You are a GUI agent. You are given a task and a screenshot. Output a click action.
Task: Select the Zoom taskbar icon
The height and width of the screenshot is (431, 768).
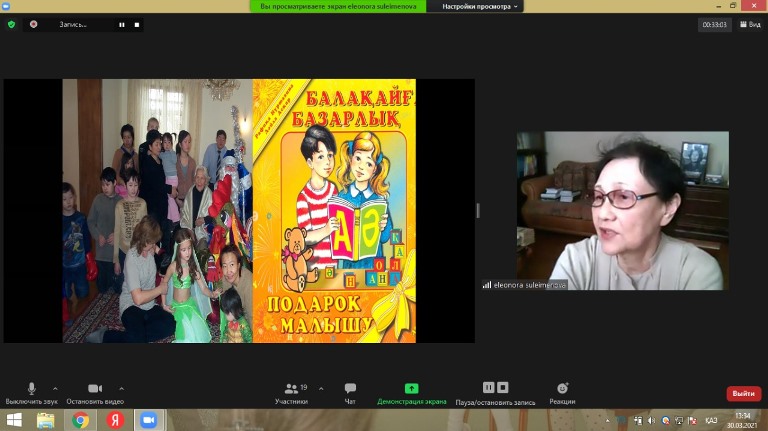(x=149, y=420)
